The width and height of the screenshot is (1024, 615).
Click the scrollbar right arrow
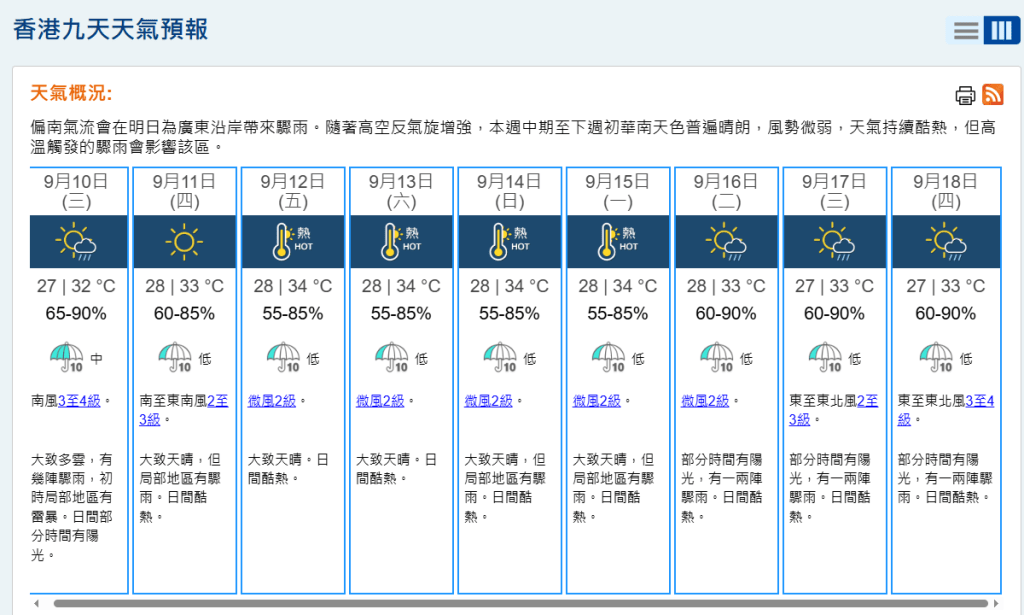[996, 603]
